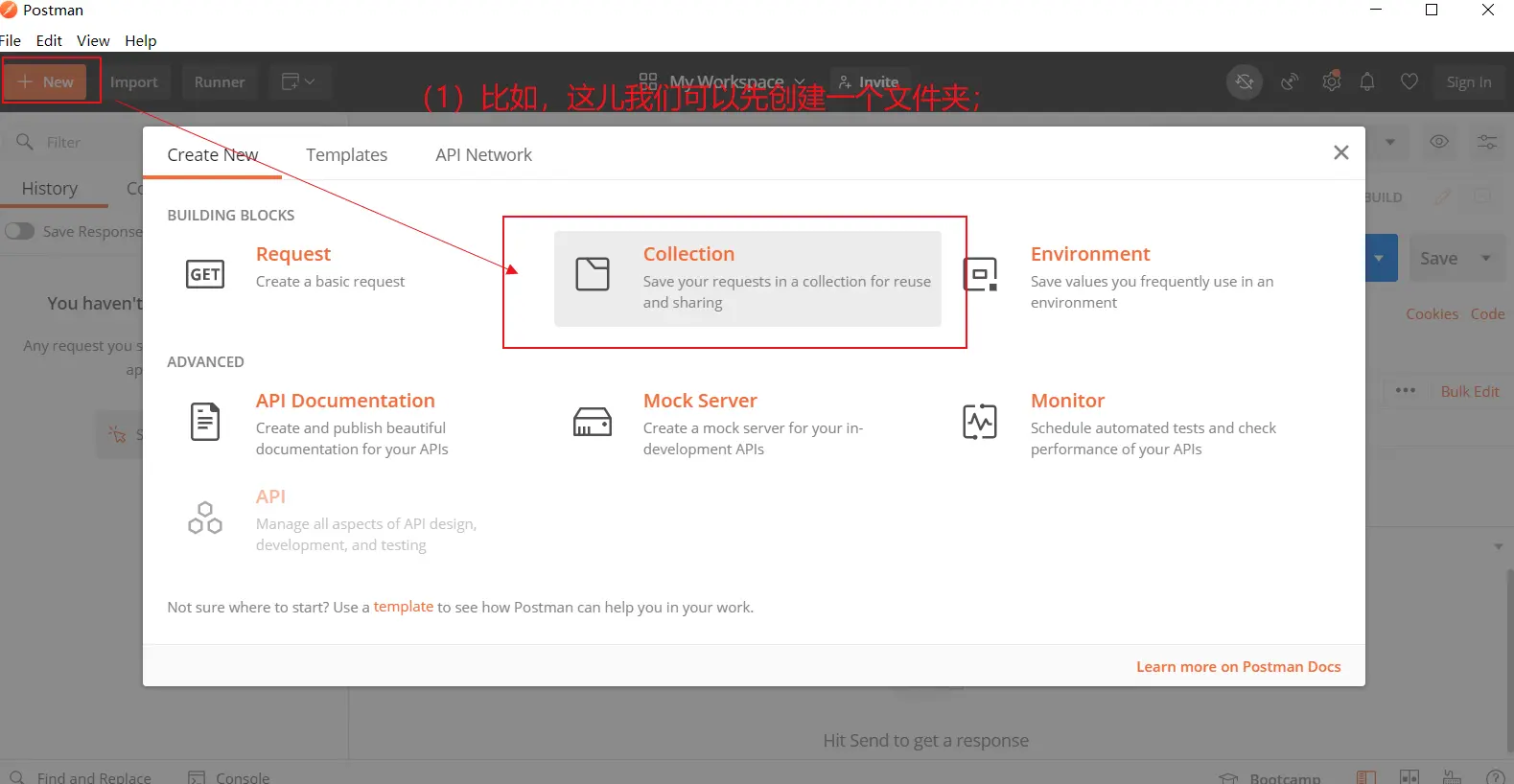The width and height of the screenshot is (1514, 784).
Task: Click the Save button behind dialog
Action: pos(1438,258)
